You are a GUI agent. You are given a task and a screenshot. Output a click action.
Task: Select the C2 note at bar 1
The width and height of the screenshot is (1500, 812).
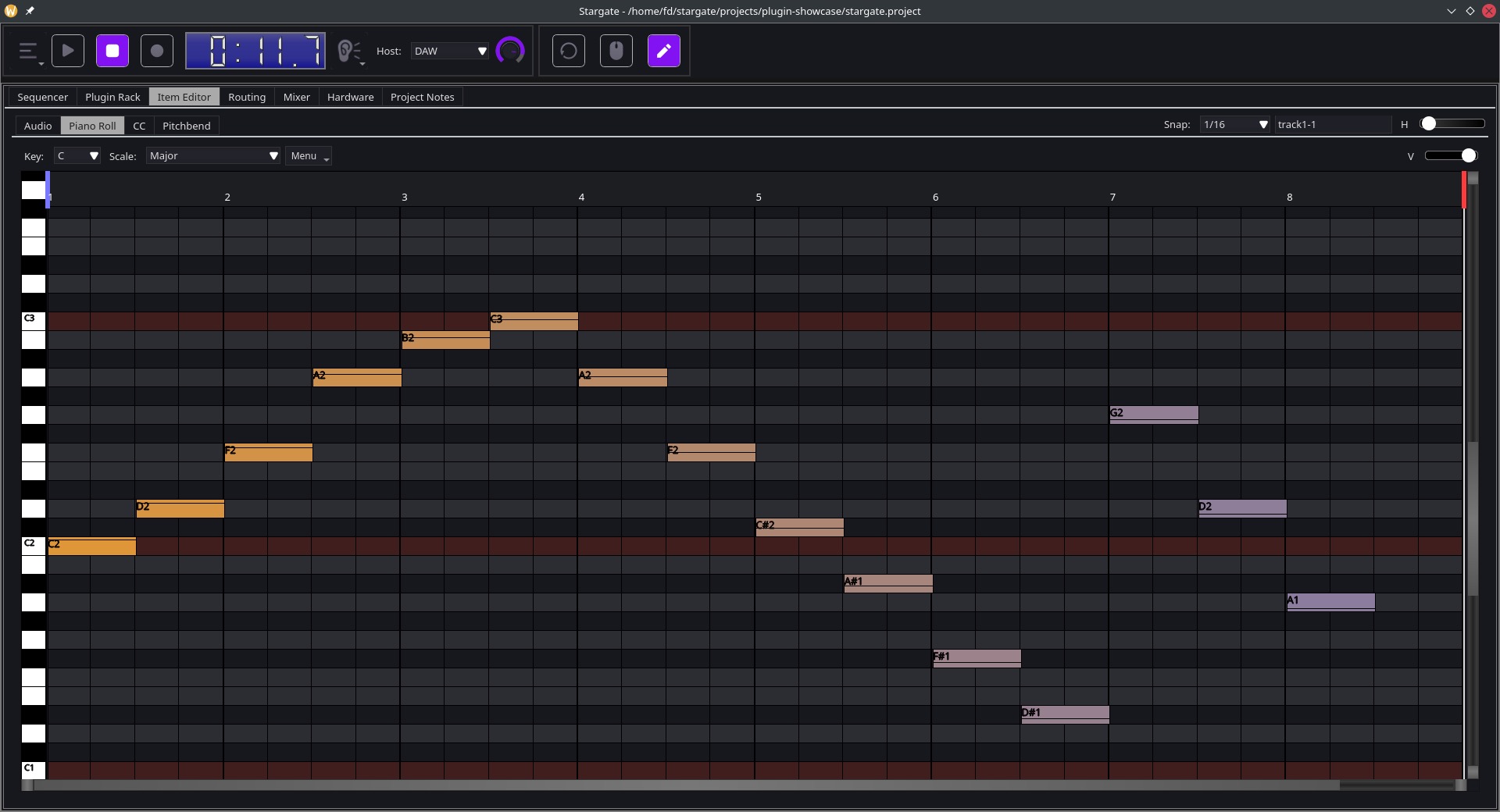92,546
